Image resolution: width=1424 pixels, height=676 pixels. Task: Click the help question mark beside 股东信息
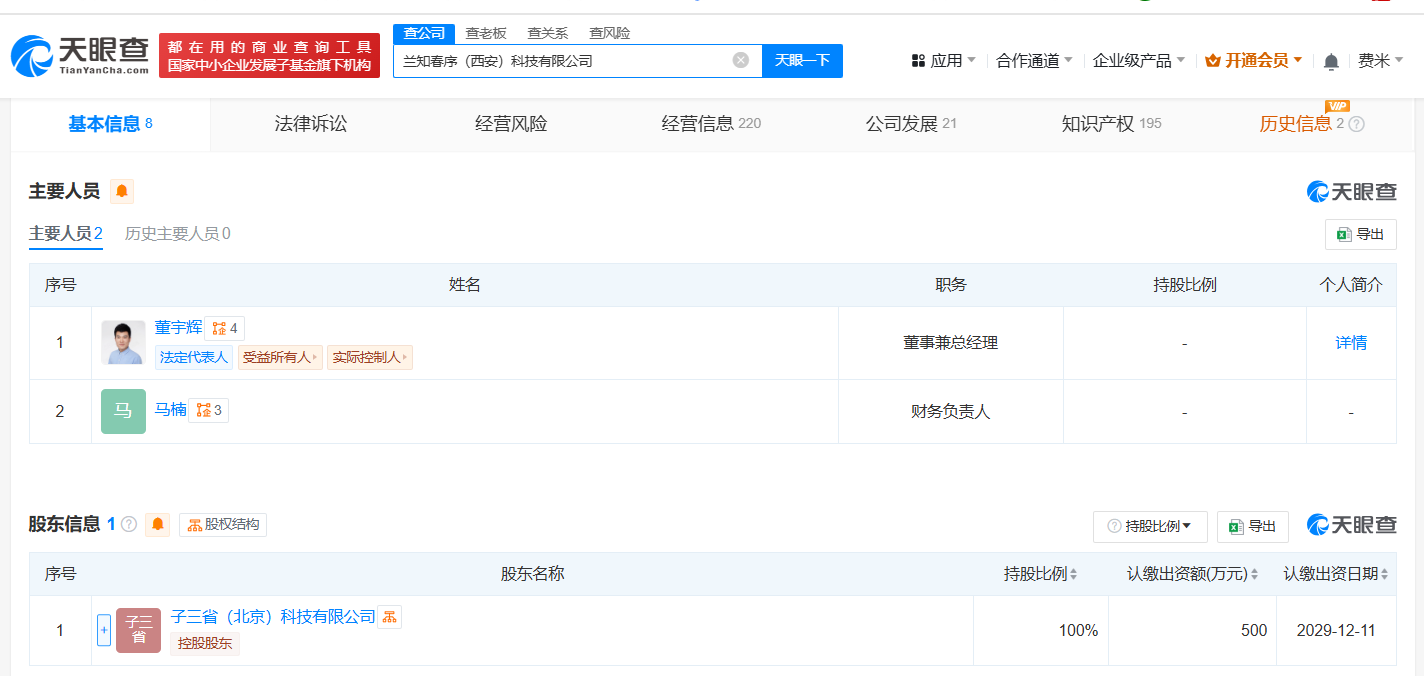[129, 524]
